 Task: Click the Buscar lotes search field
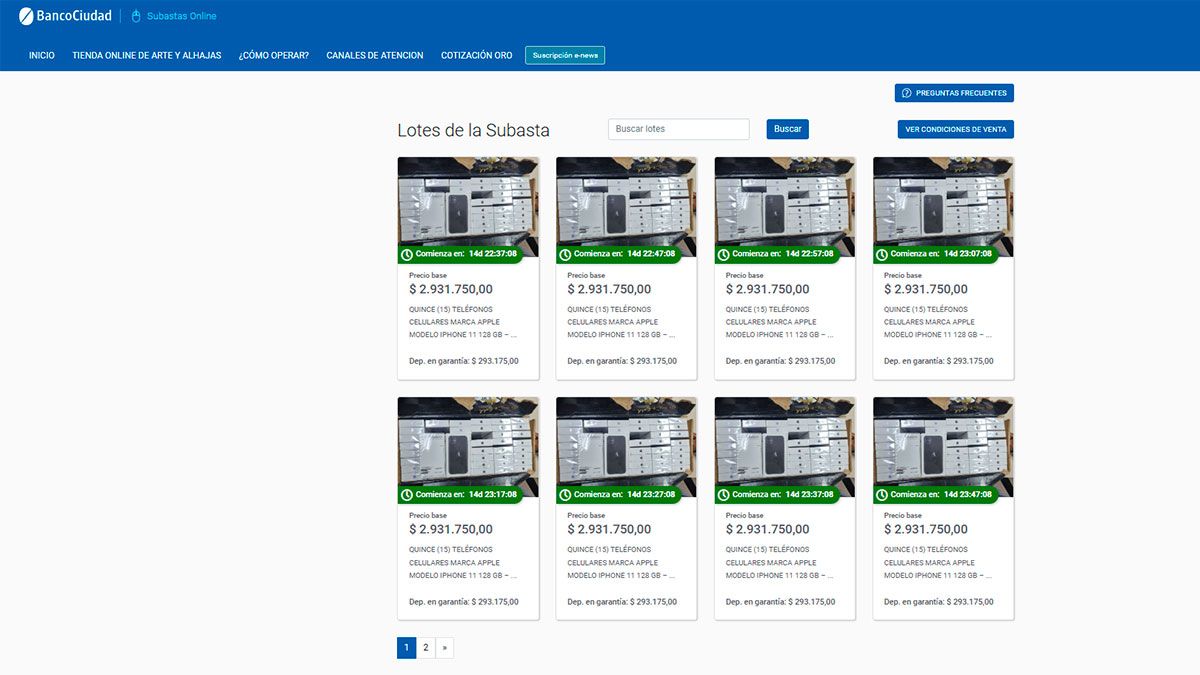tap(678, 128)
